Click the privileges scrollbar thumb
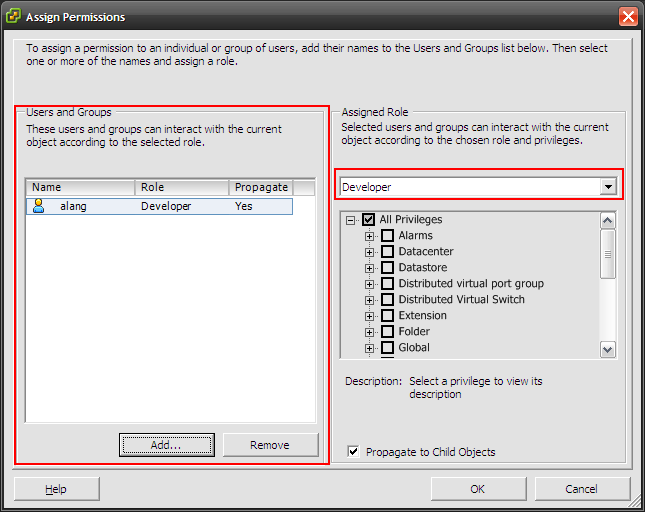 [608, 254]
